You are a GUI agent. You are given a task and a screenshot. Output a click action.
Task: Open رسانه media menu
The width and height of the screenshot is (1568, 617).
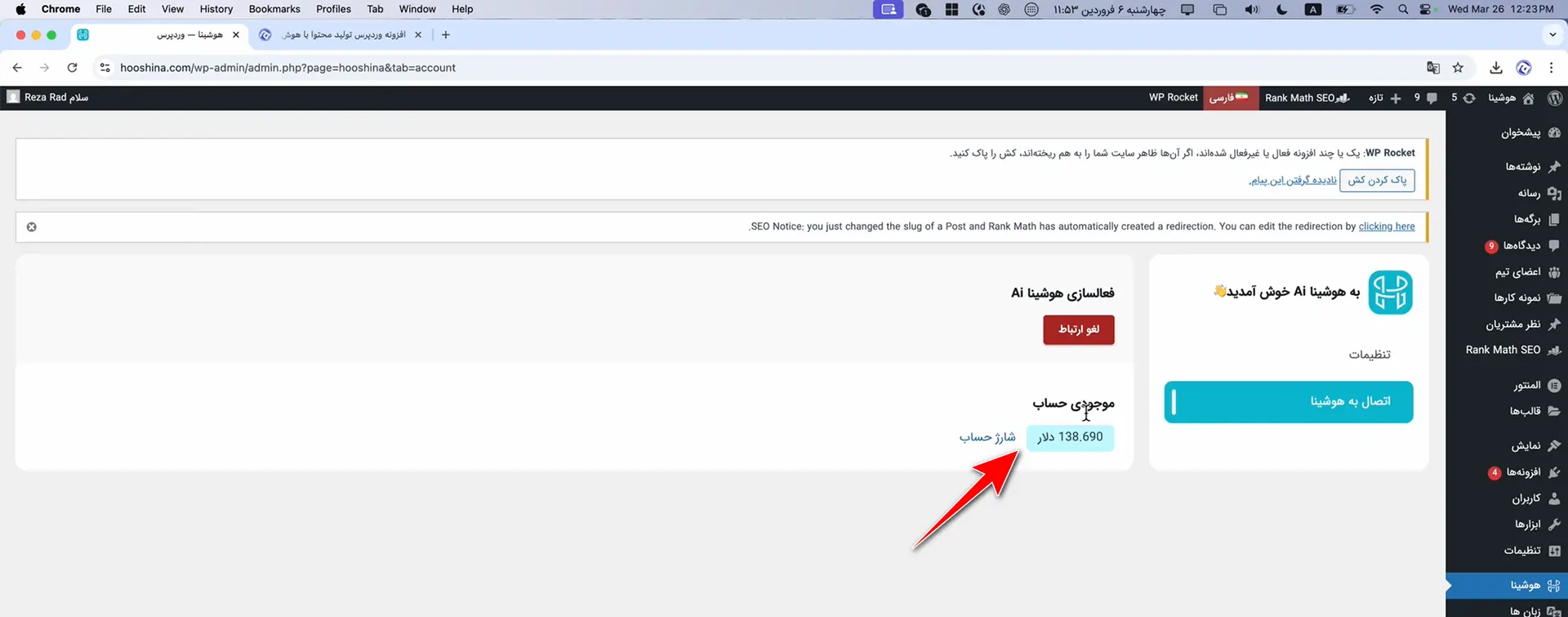coord(1538,193)
